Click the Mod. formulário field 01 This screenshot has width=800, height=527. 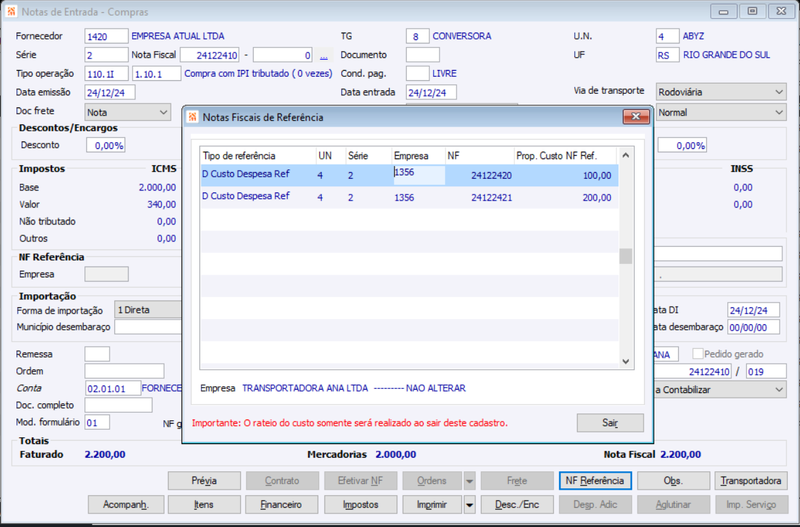97,422
